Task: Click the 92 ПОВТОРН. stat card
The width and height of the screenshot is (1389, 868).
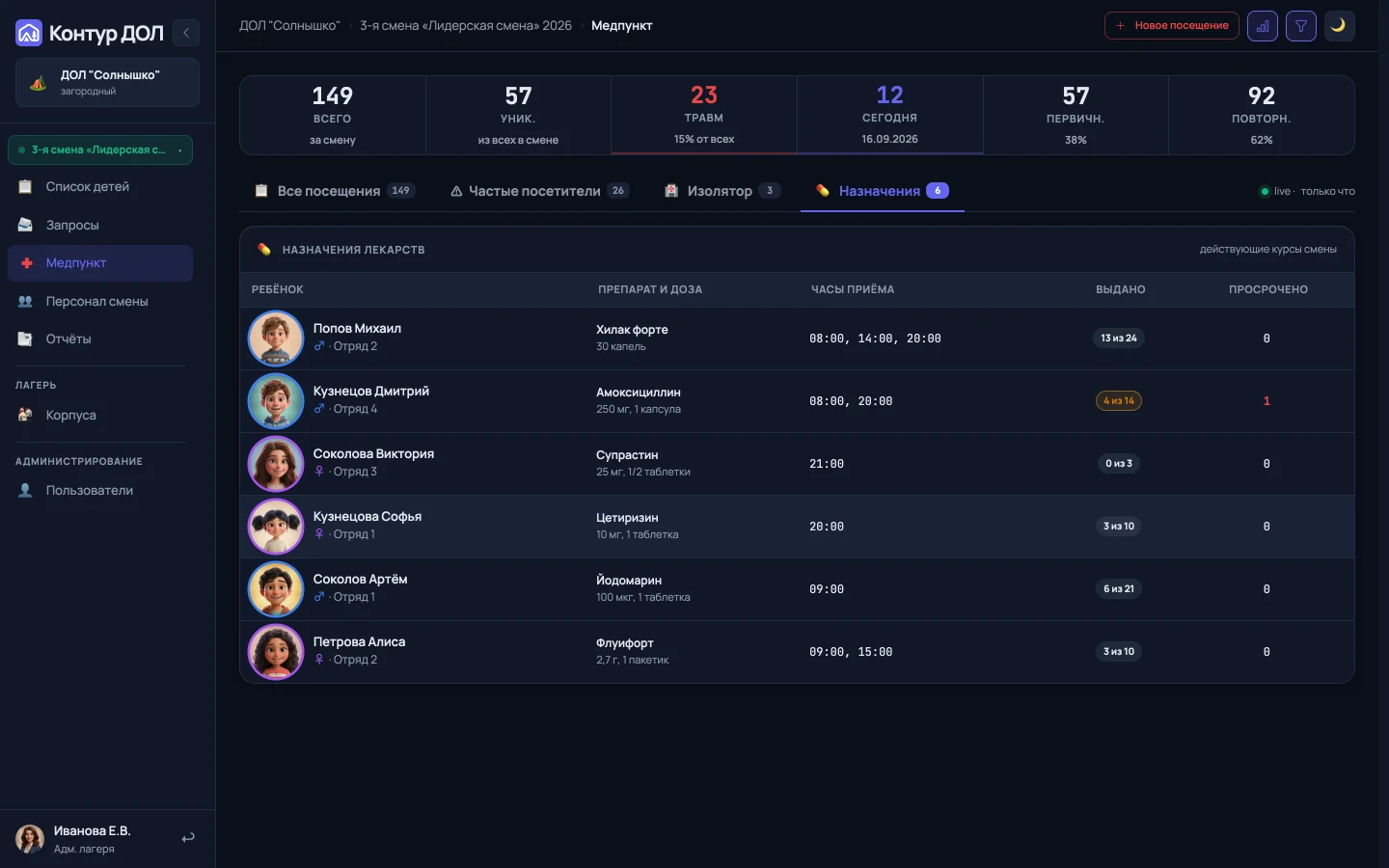Action: point(1262,116)
